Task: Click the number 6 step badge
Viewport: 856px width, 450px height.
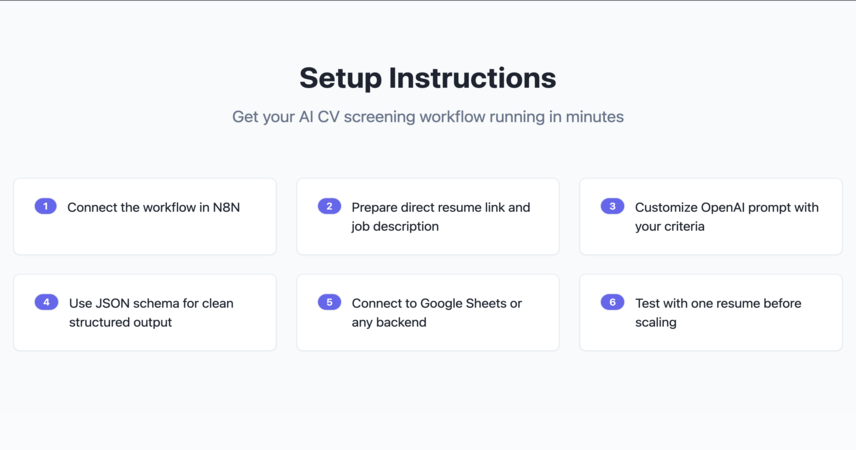Action: [613, 302]
